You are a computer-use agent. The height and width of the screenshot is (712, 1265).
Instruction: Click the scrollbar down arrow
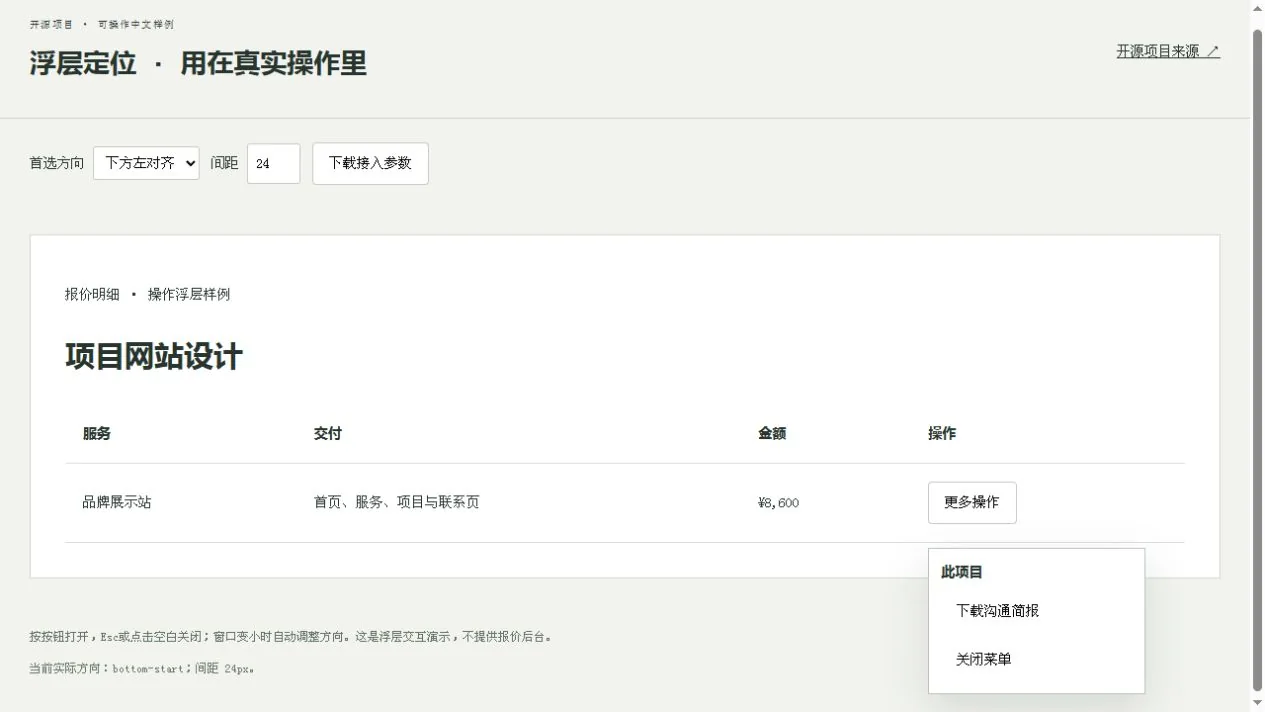click(x=1257, y=704)
